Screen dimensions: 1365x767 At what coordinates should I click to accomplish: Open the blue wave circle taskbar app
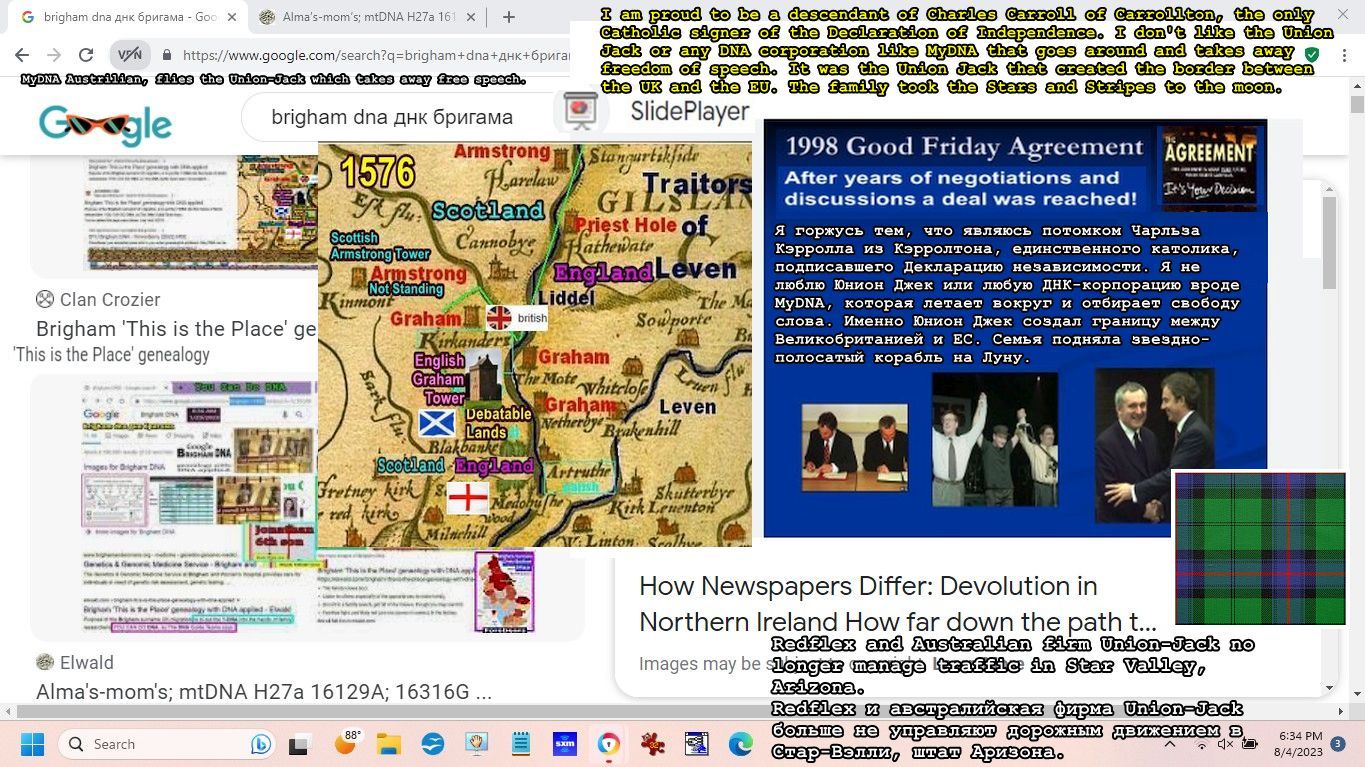coord(433,744)
